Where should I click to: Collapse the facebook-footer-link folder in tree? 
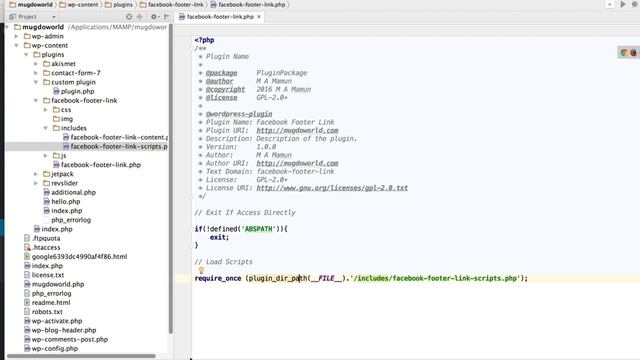[x=36, y=100]
